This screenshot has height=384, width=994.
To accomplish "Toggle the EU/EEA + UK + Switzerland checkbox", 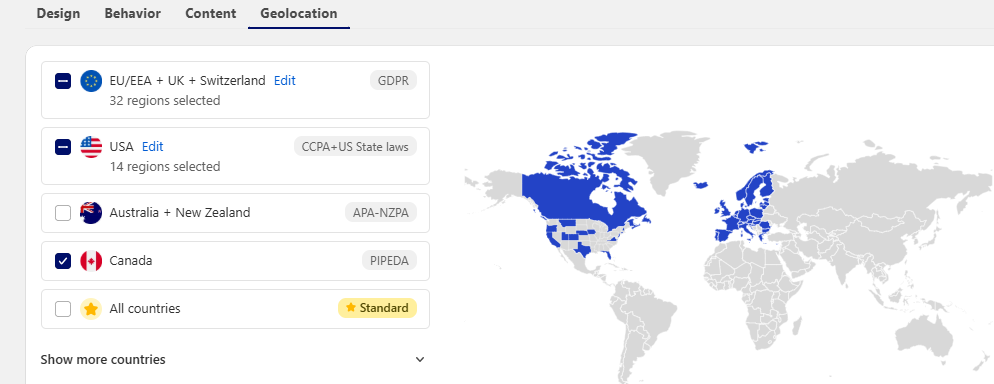I will tap(63, 81).
